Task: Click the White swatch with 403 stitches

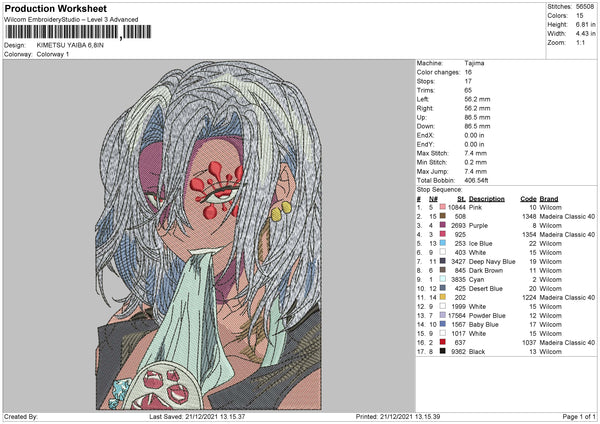Action: (443, 252)
